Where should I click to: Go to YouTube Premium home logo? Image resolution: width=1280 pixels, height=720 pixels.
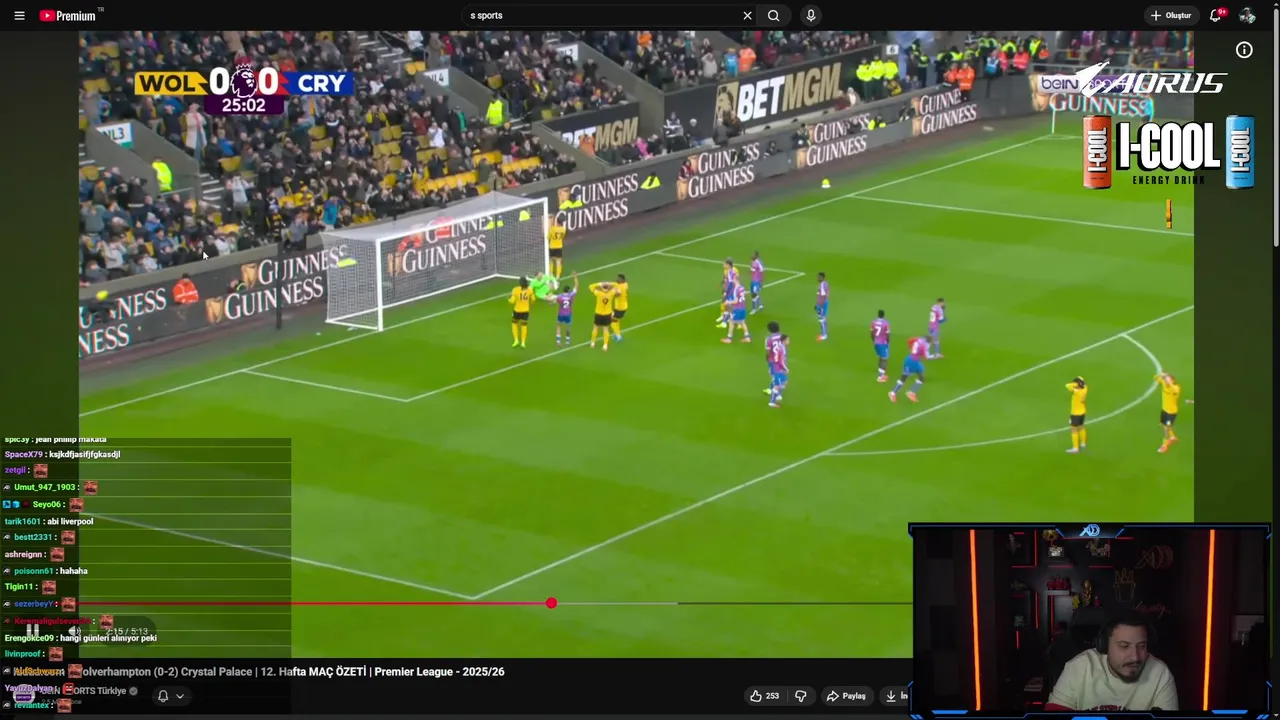[x=70, y=15]
